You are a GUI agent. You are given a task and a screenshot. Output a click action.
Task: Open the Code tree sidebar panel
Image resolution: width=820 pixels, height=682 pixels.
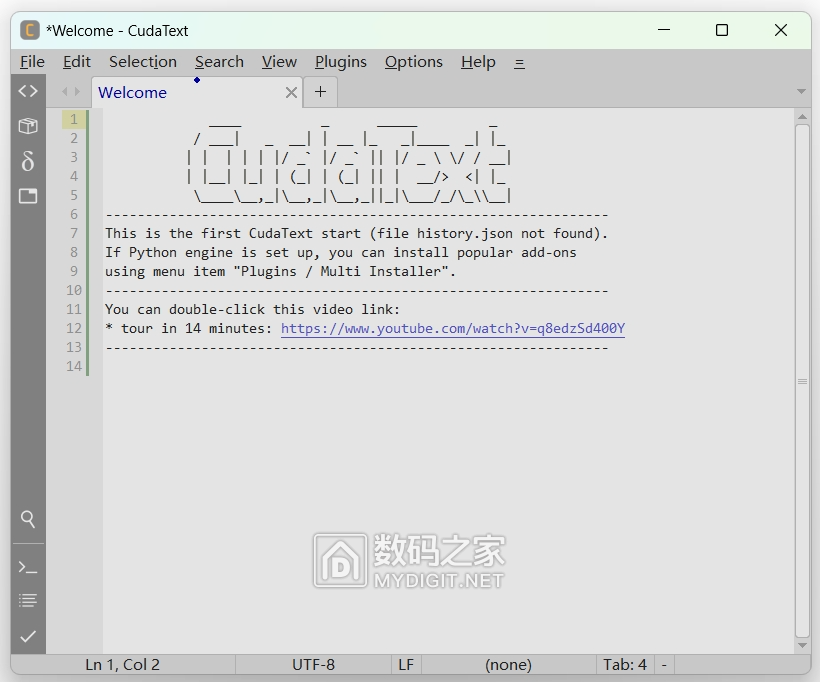tap(28, 91)
